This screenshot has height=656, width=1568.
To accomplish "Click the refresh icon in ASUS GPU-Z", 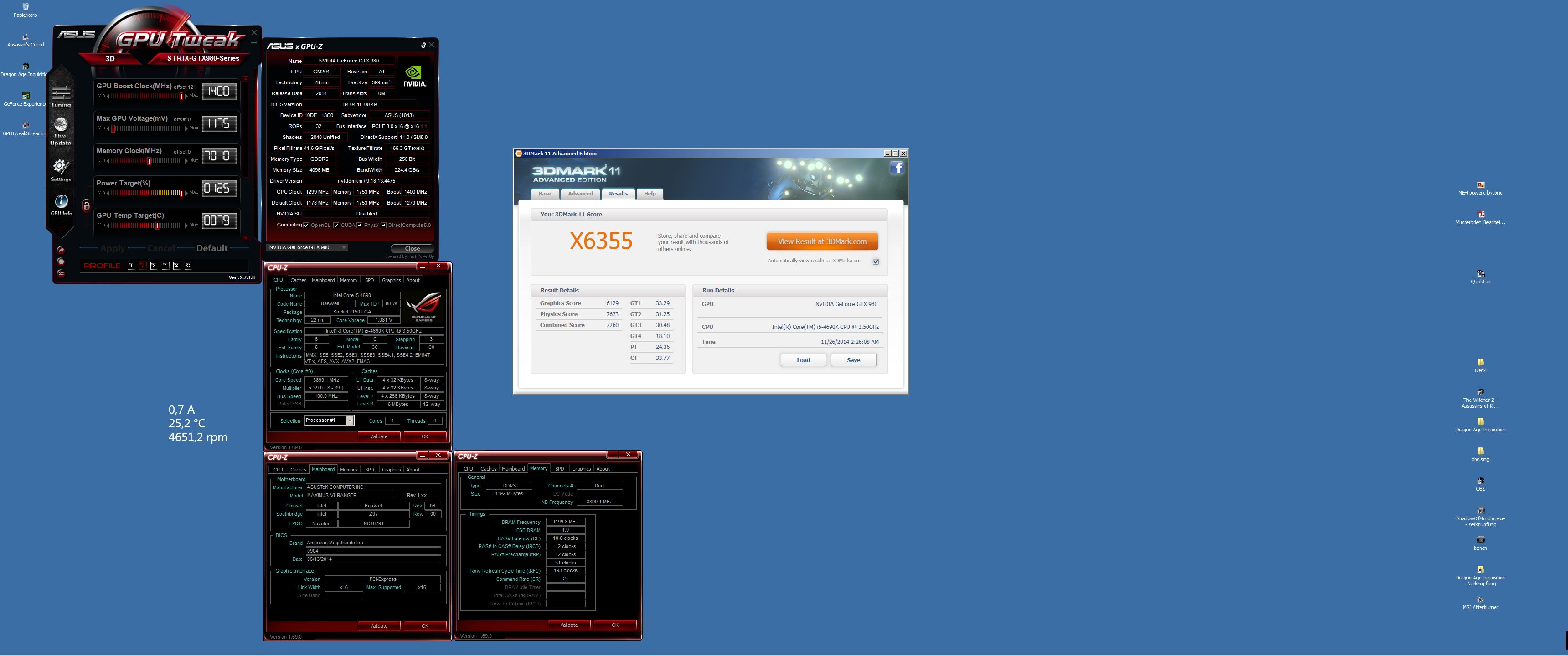I will (x=423, y=45).
